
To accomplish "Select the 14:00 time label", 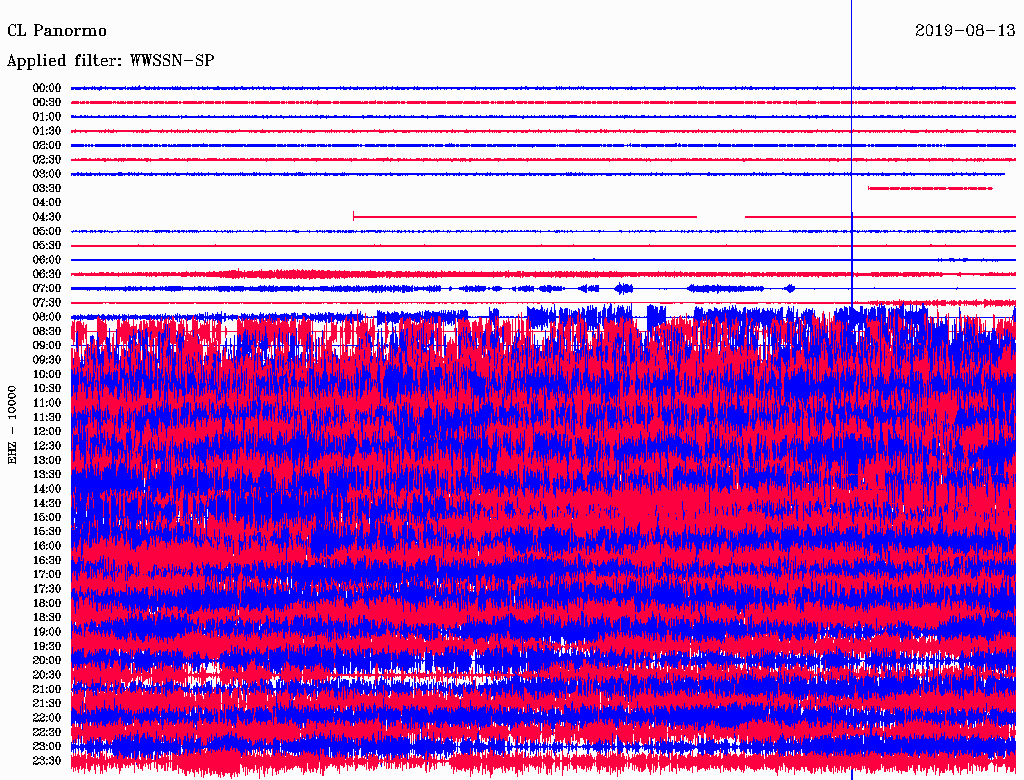I will point(47,489).
